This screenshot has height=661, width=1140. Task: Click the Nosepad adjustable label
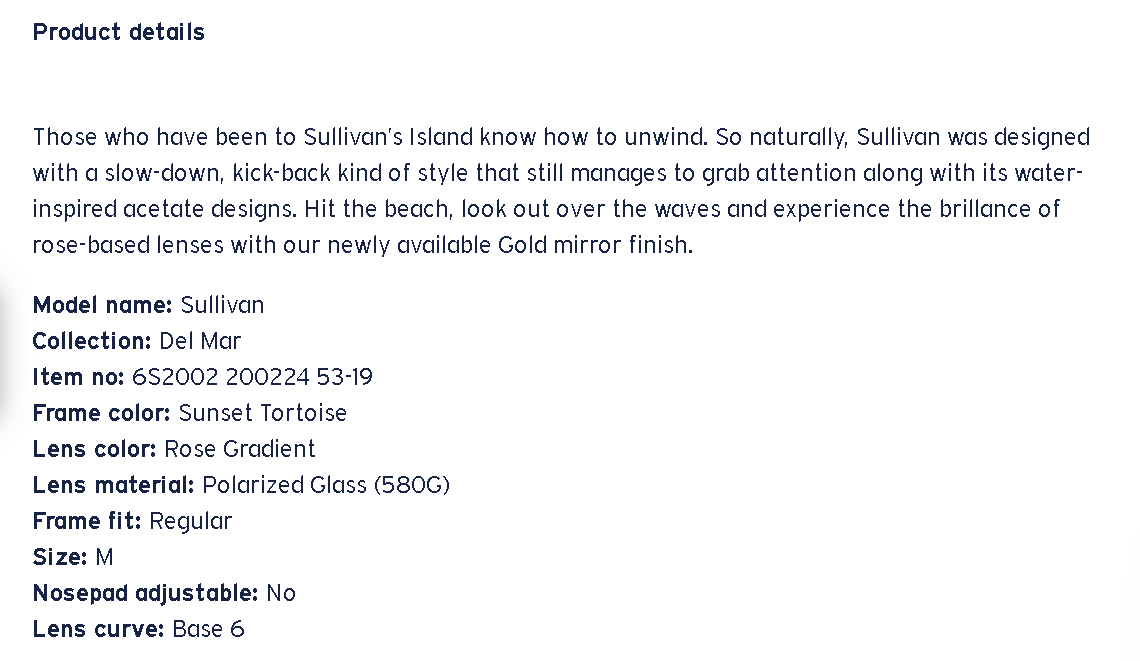point(145,593)
